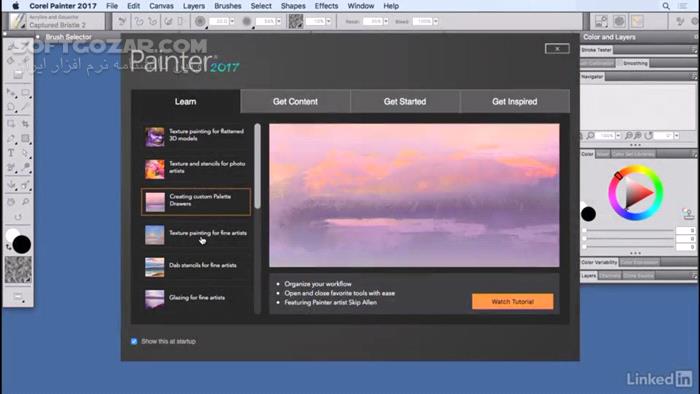Open the Effects menu

click(326, 6)
